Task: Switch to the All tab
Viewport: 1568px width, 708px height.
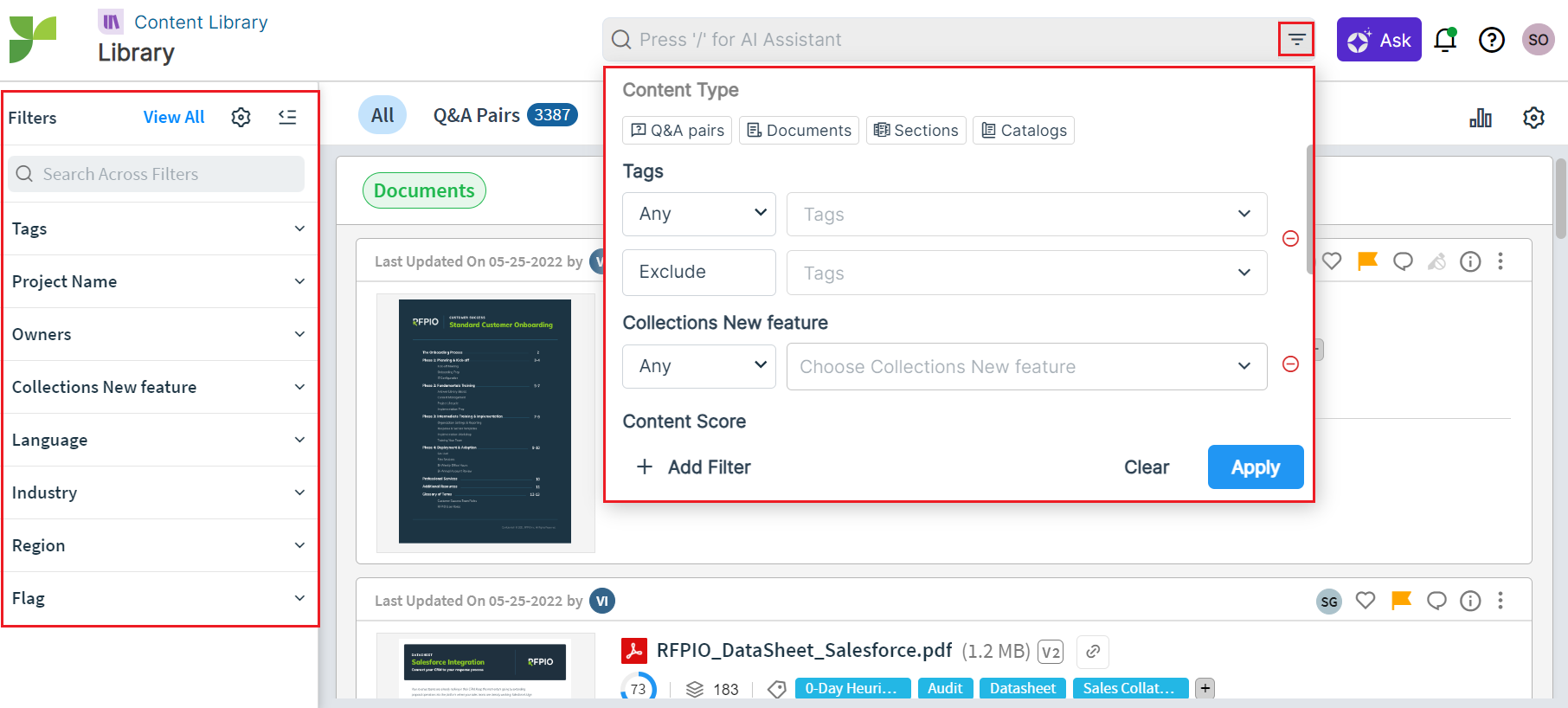Action: [382, 115]
